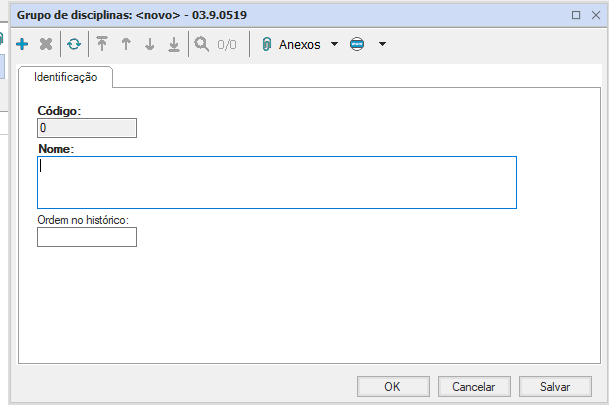Expand the Anexos dropdown arrow

click(334, 45)
